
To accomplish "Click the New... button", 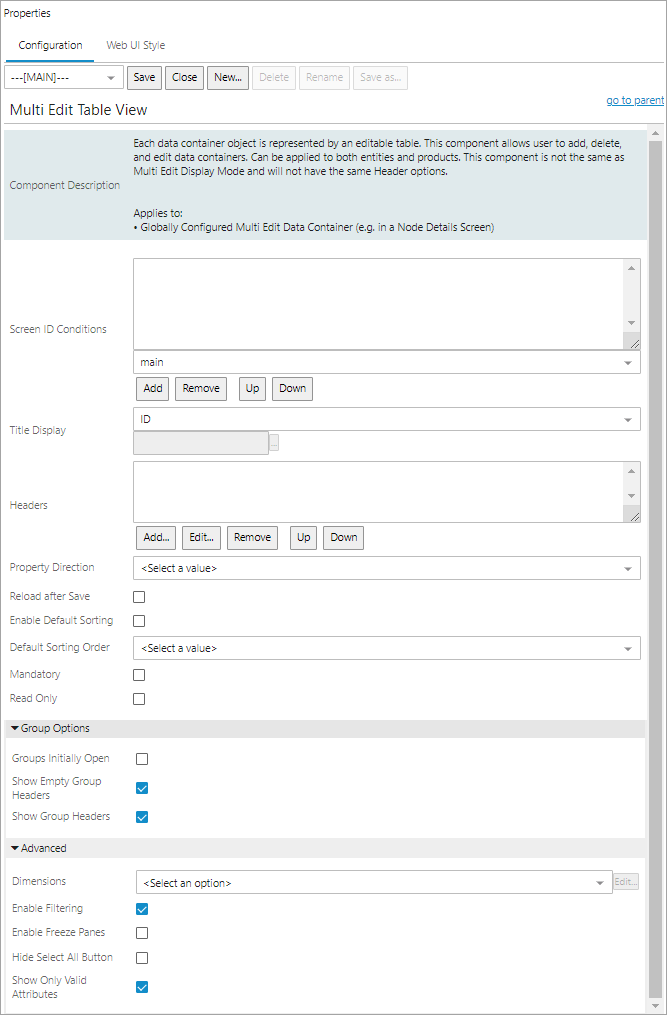I will (x=227, y=77).
